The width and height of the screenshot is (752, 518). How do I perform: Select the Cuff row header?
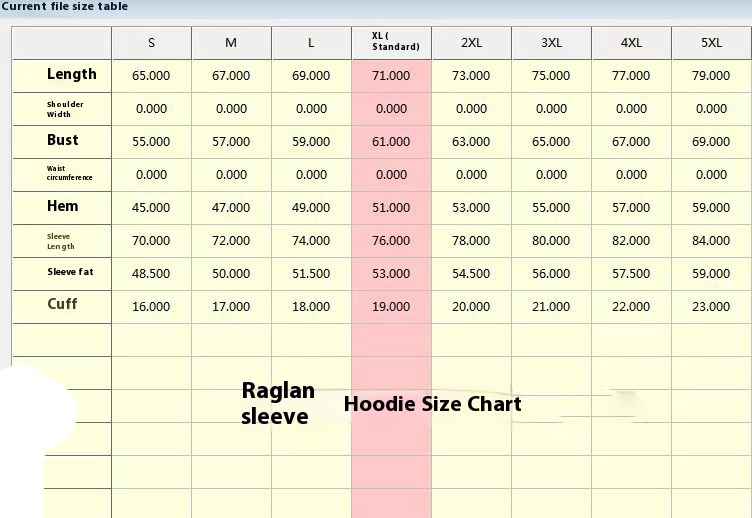62,304
